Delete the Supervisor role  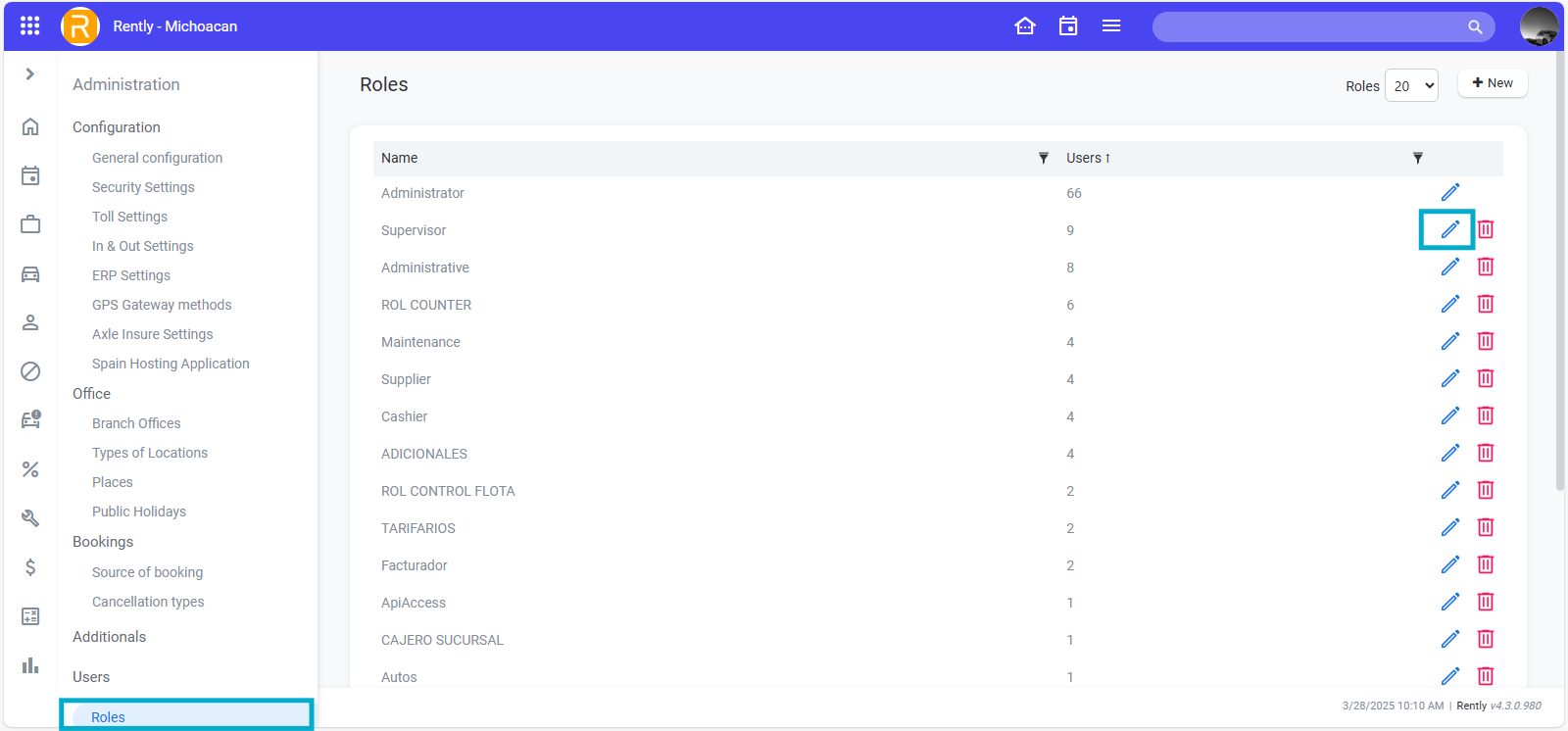(x=1486, y=229)
